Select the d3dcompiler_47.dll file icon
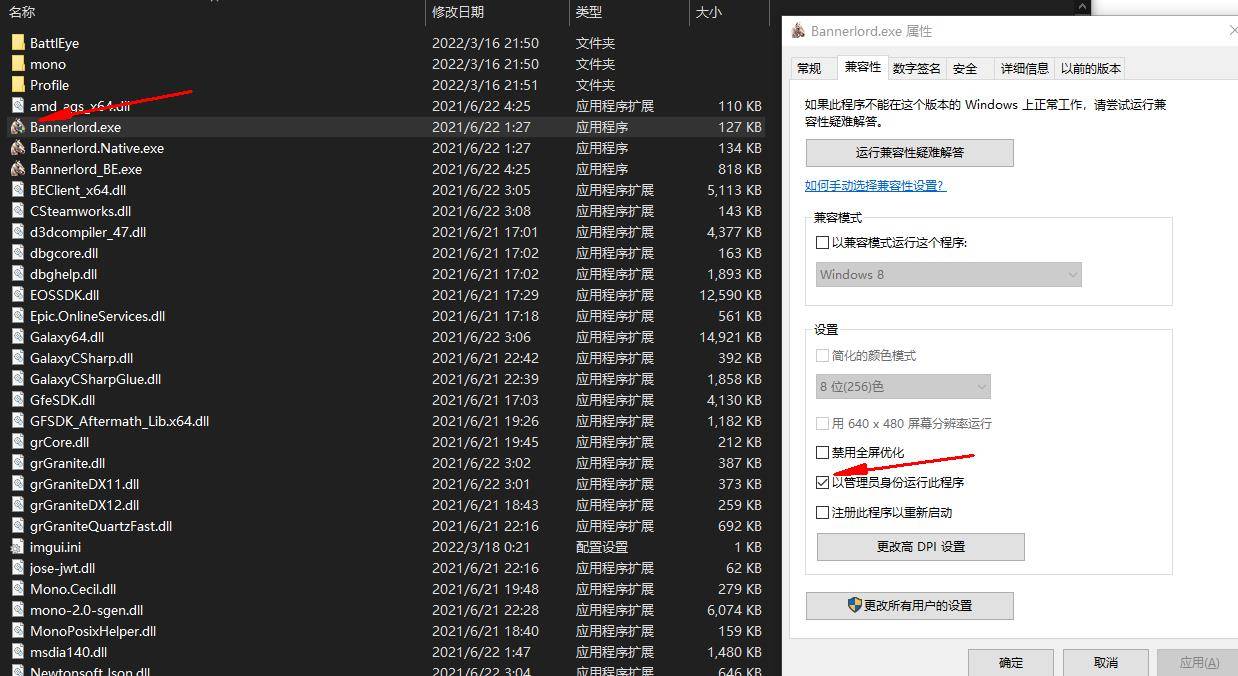 click(x=18, y=232)
